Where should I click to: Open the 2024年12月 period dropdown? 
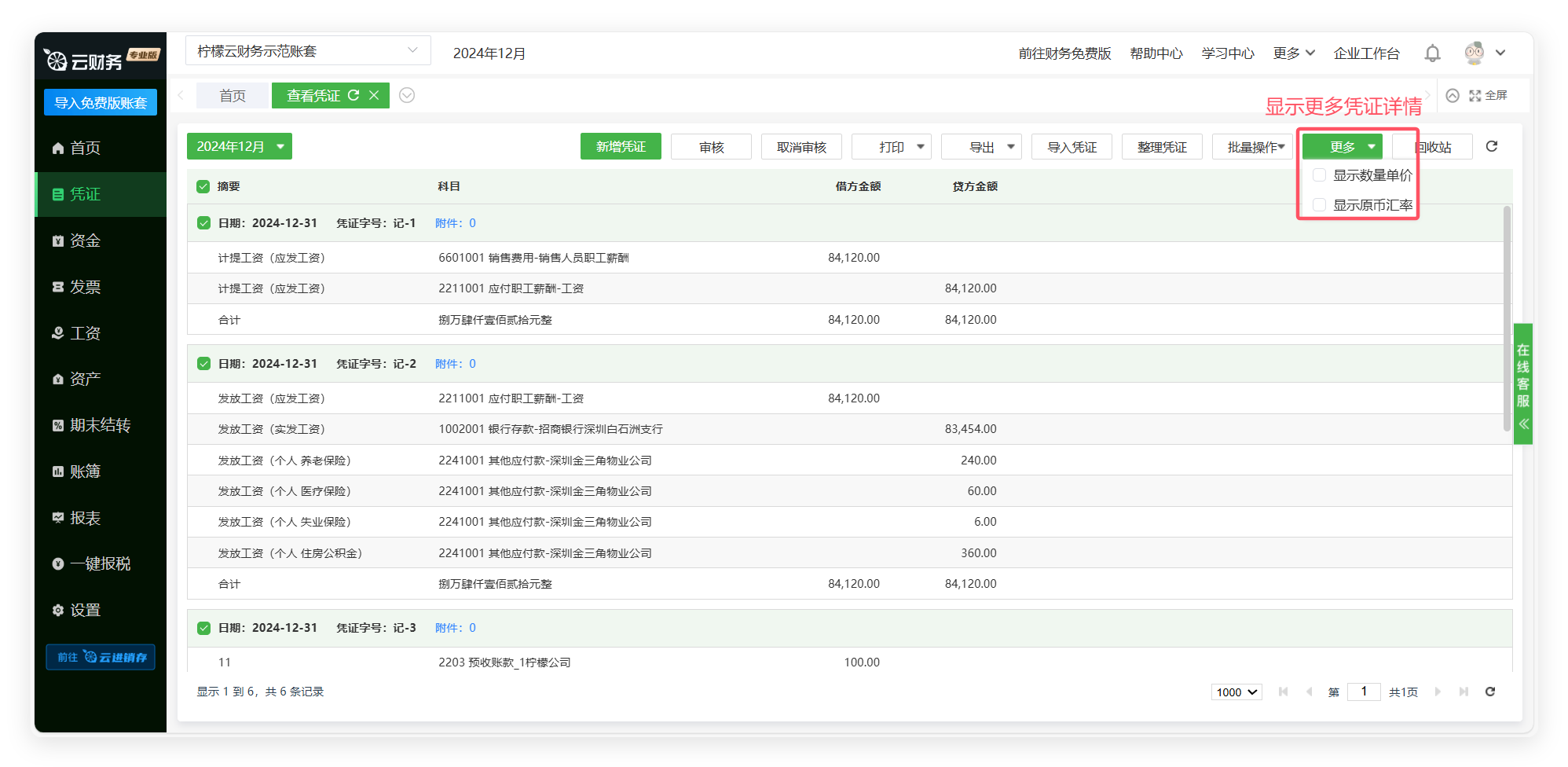239,147
